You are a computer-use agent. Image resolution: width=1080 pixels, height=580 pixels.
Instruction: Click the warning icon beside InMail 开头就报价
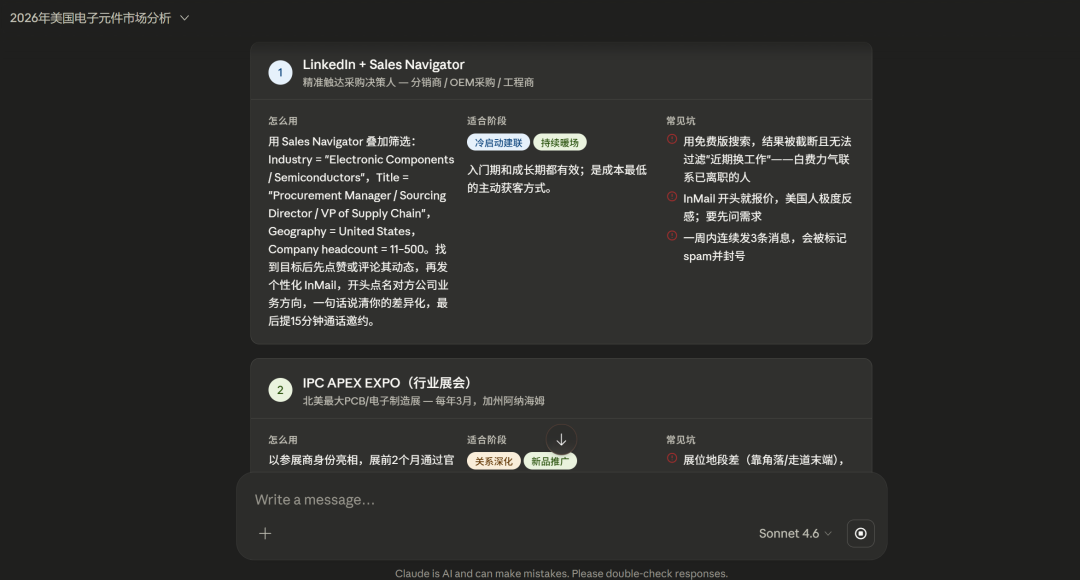672,196
